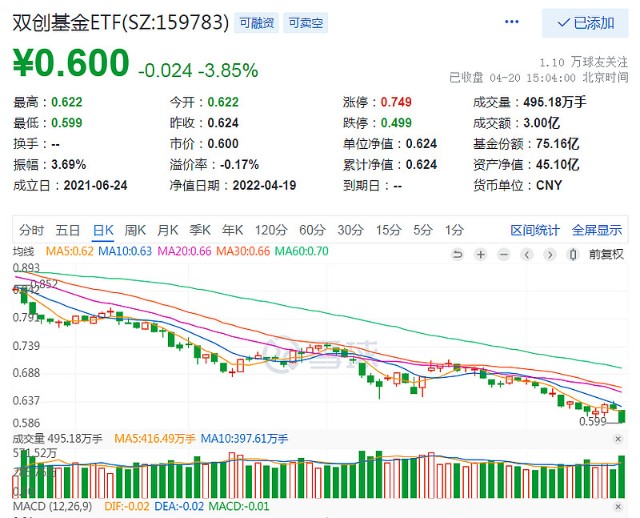Switch to the 周K weekly tab
640x518 pixels.
(x=135, y=230)
